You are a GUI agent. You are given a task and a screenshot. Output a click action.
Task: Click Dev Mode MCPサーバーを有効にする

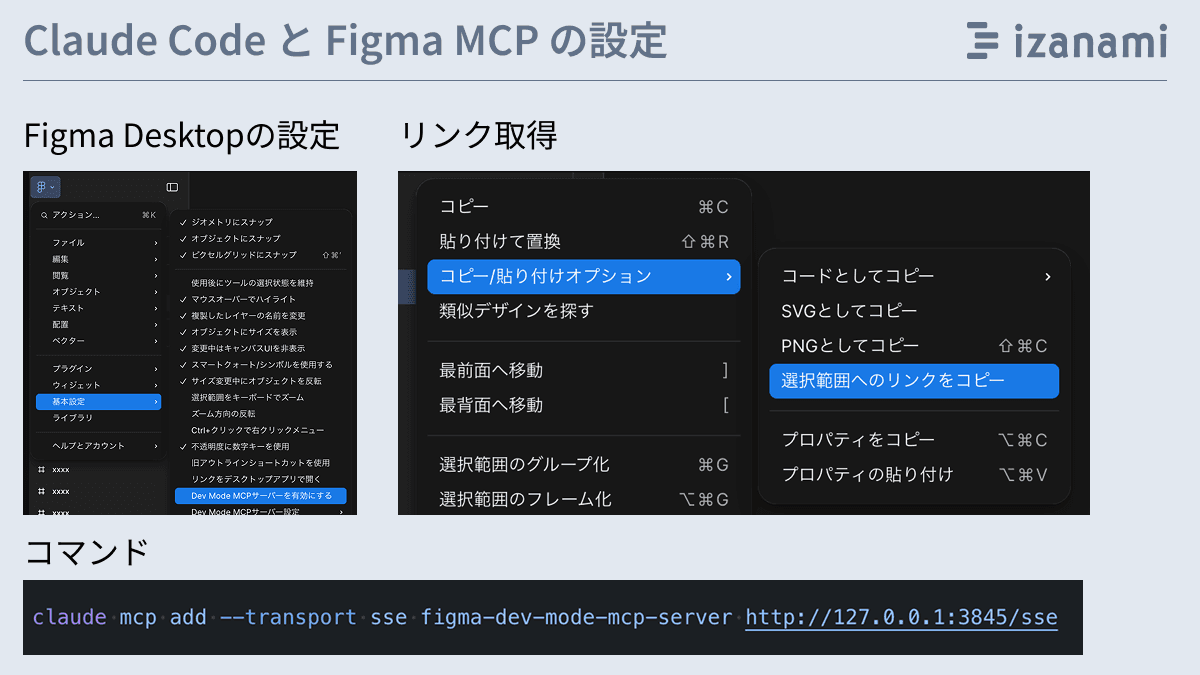click(262, 493)
